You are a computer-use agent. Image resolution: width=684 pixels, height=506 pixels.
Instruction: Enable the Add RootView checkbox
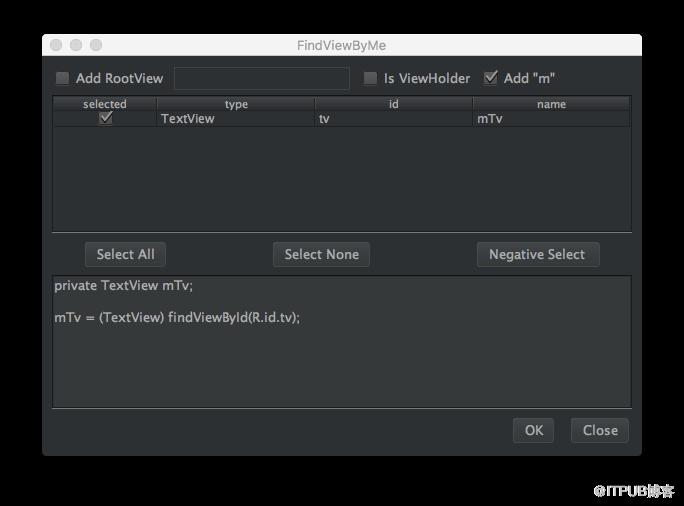62,79
